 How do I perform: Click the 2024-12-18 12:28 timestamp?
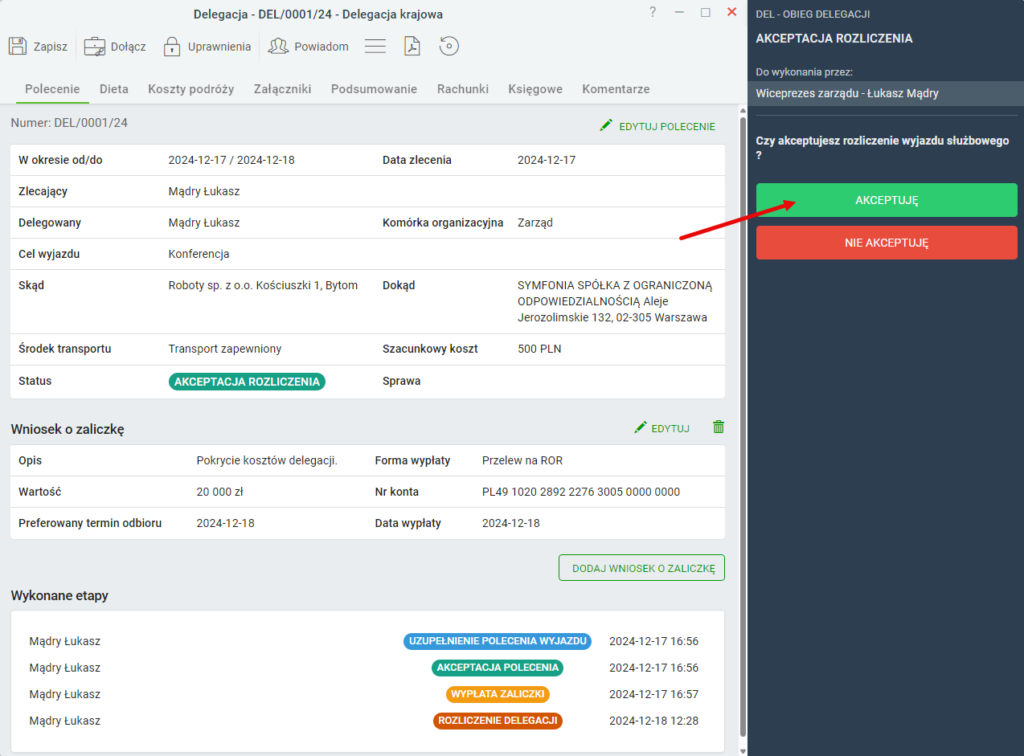tap(654, 721)
